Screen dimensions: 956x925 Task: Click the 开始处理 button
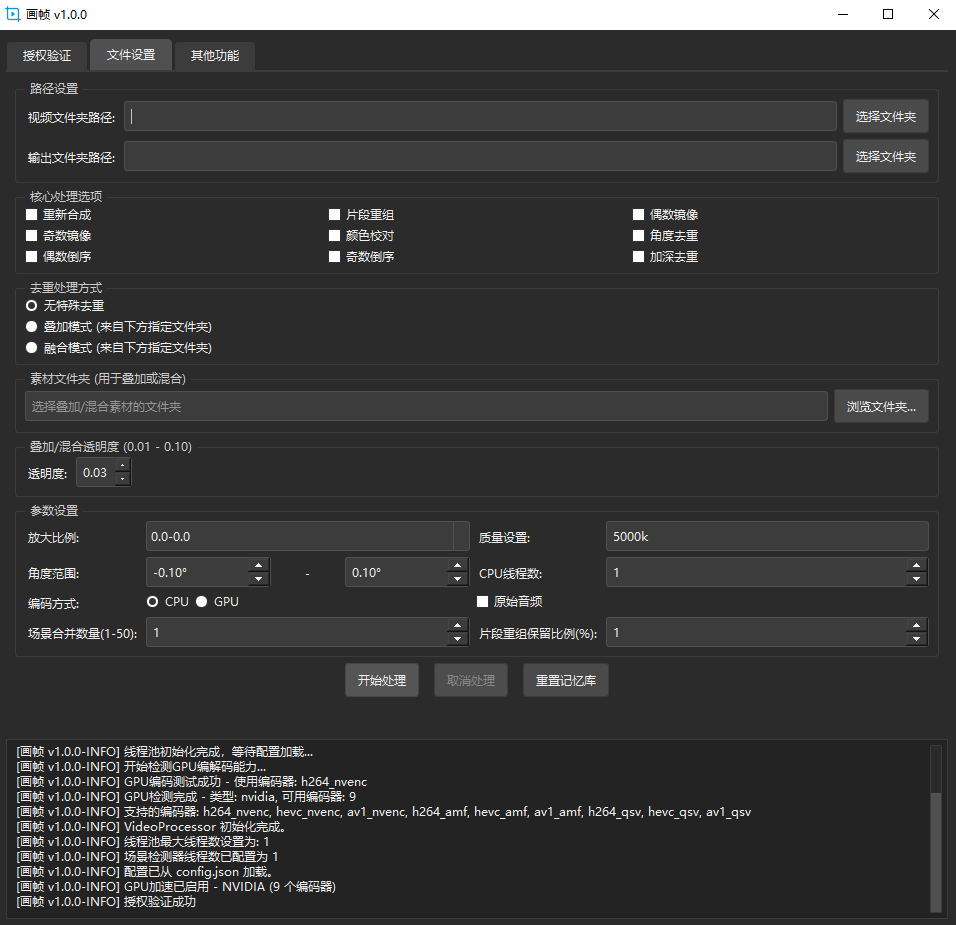(x=381, y=681)
